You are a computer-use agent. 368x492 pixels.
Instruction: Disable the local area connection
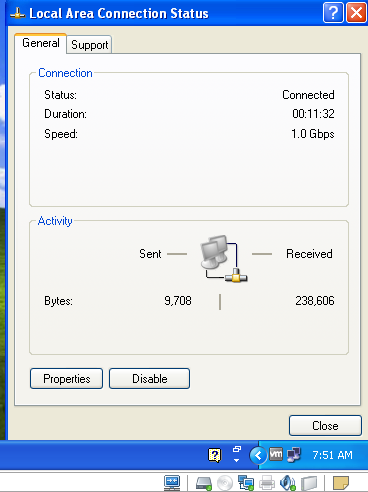point(149,379)
